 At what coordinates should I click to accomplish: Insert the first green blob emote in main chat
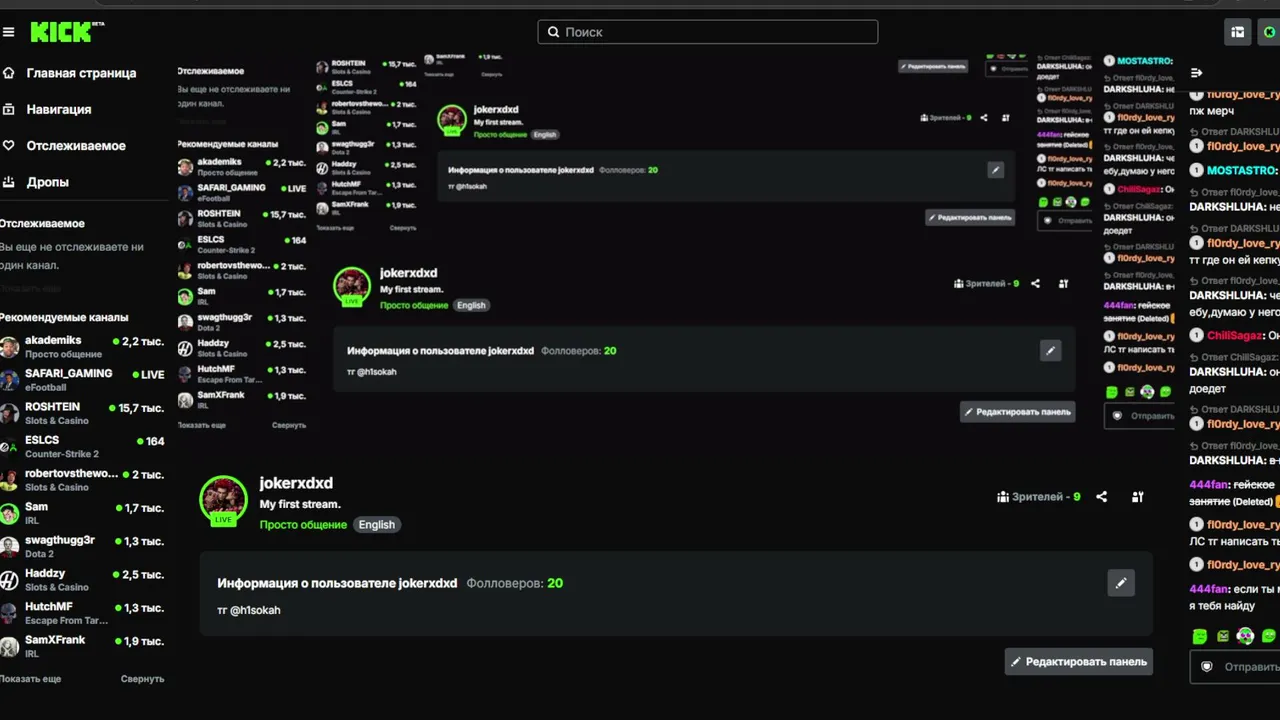(1200, 636)
